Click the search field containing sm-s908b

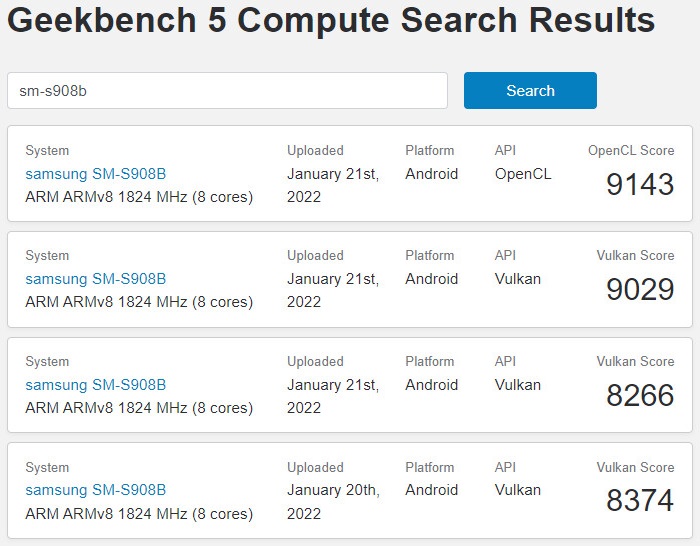tap(227, 91)
